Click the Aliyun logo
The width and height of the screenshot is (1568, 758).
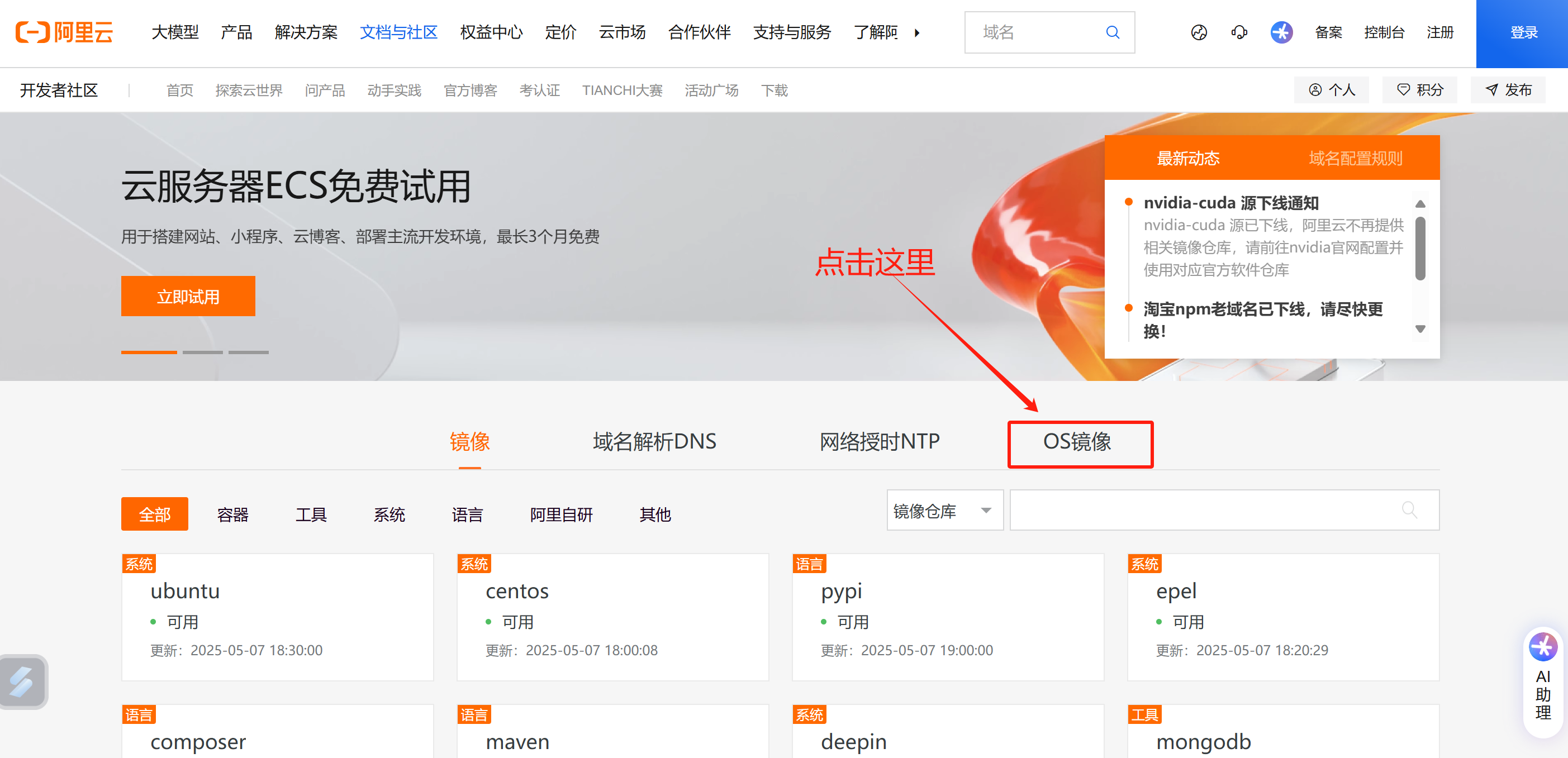64,32
